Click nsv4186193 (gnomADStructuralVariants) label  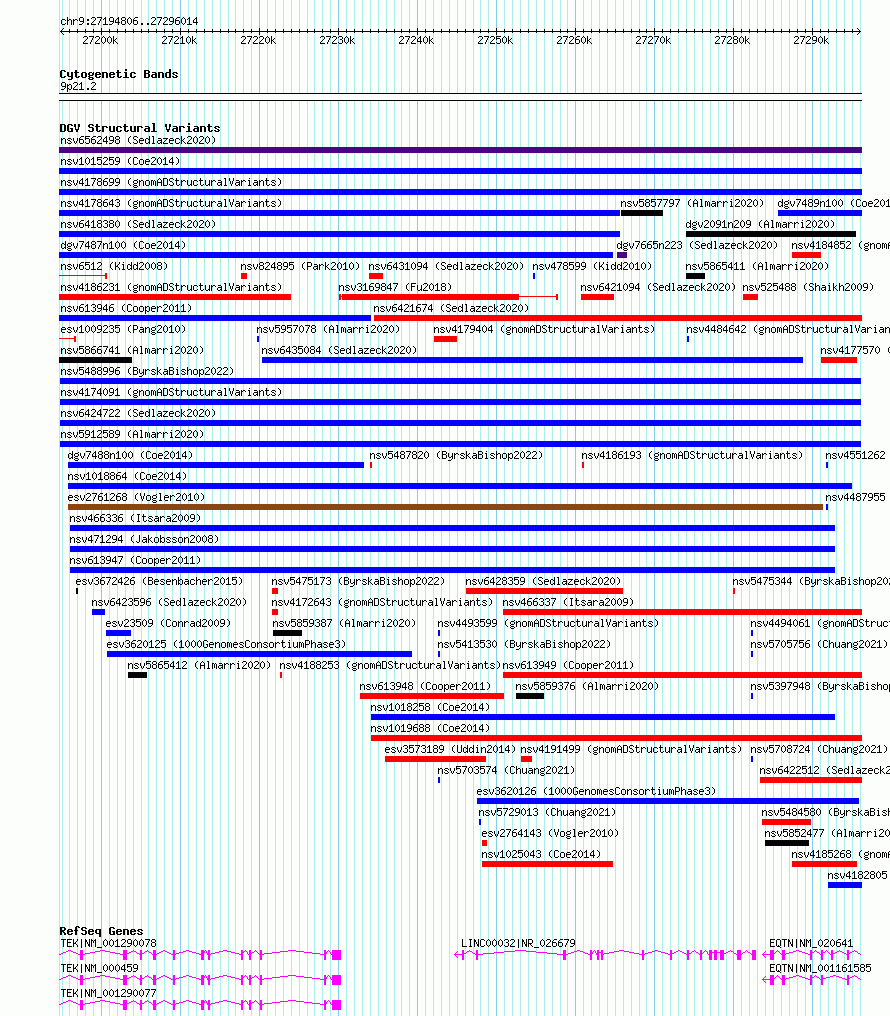pyautogui.click(x=692, y=456)
